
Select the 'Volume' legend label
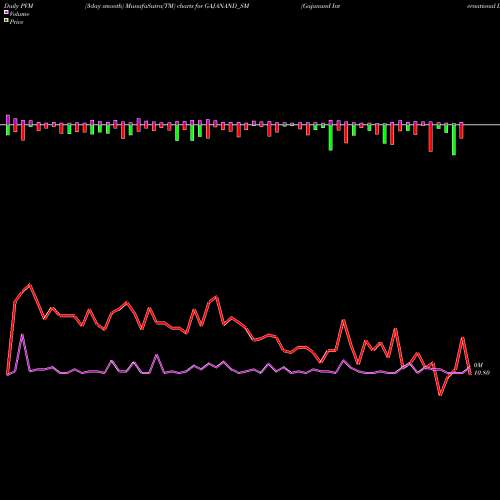point(19,14)
